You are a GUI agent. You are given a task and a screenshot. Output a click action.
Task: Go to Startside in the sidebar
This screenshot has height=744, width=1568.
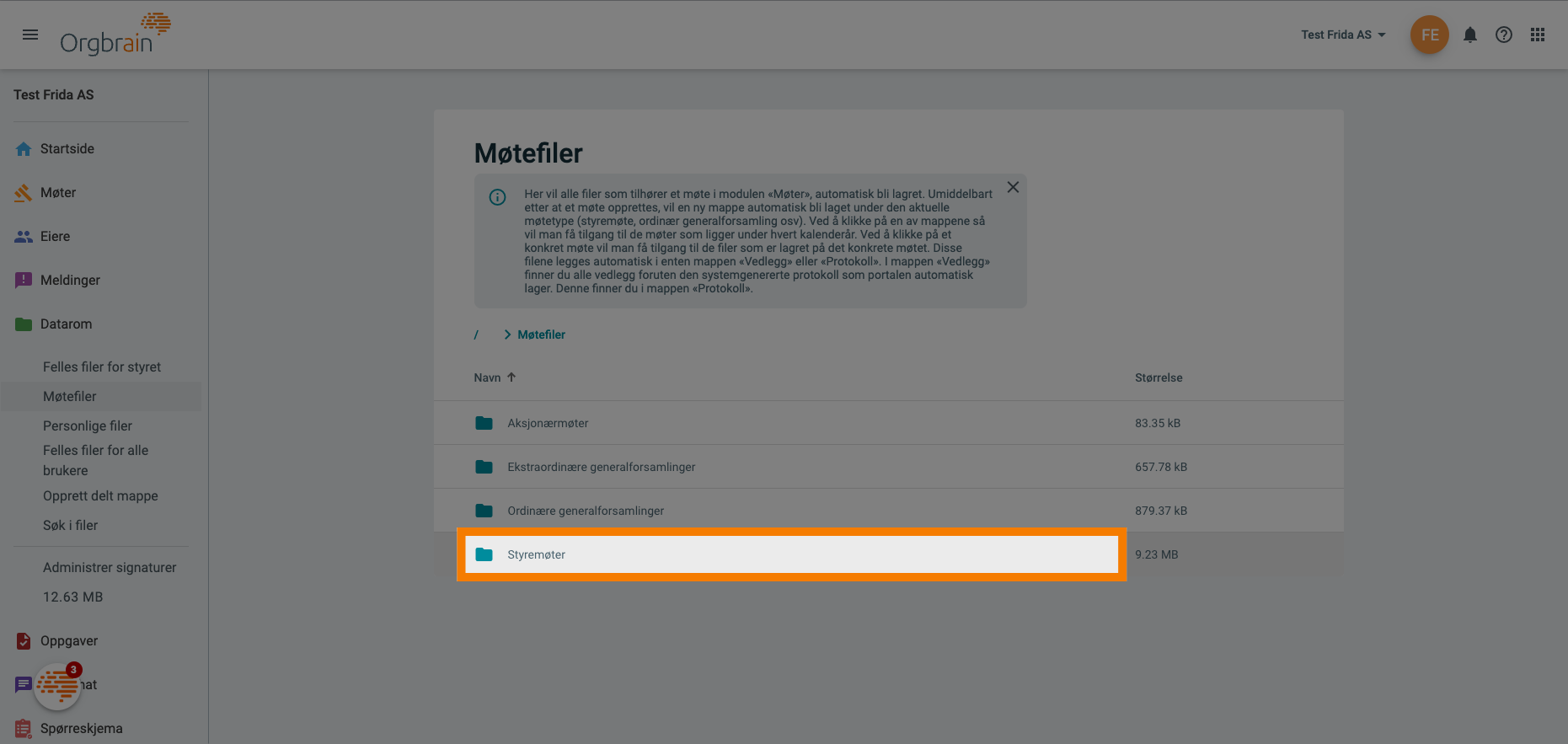click(x=67, y=148)
